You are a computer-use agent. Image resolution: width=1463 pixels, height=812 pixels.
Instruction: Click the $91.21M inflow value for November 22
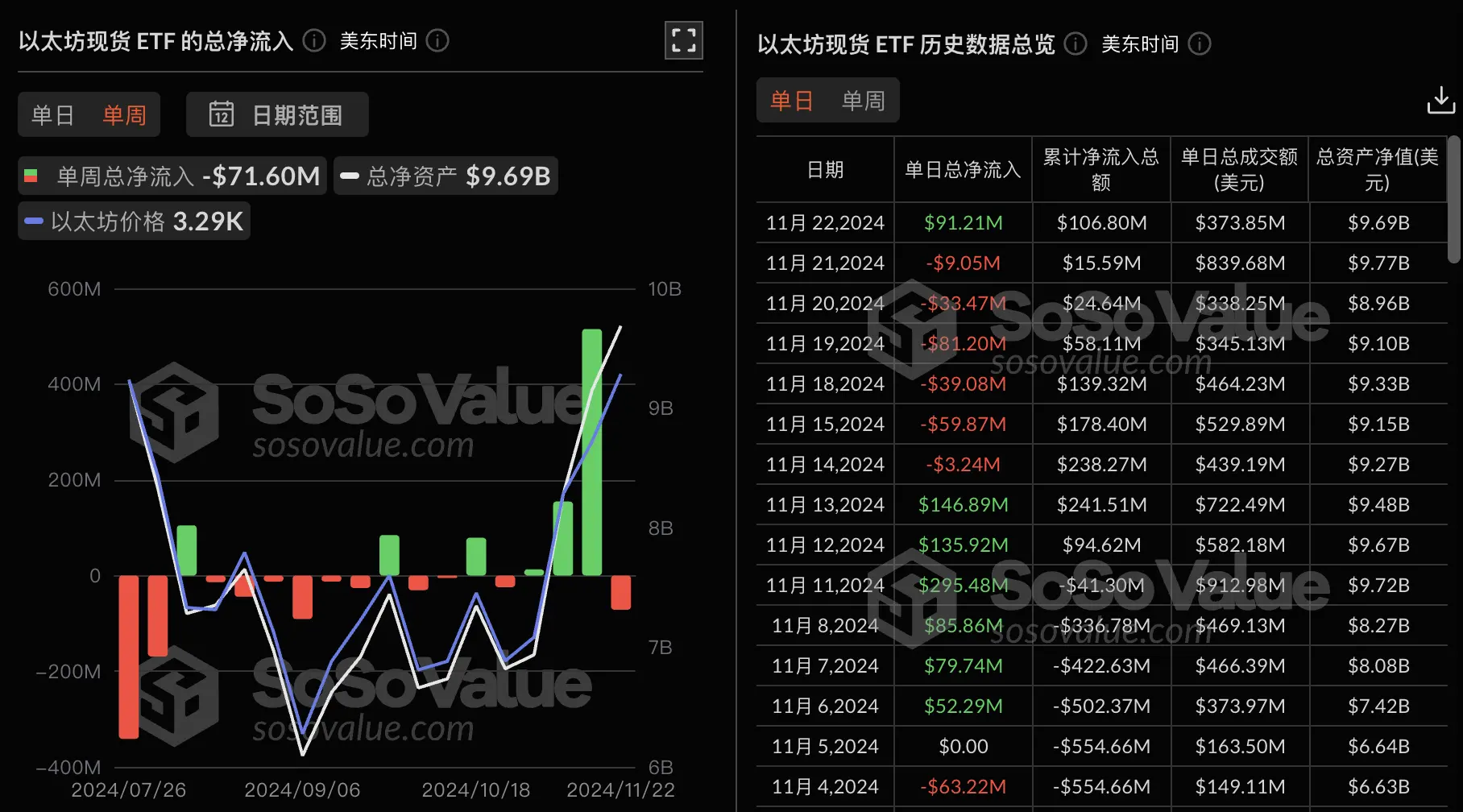coord(962,222)
